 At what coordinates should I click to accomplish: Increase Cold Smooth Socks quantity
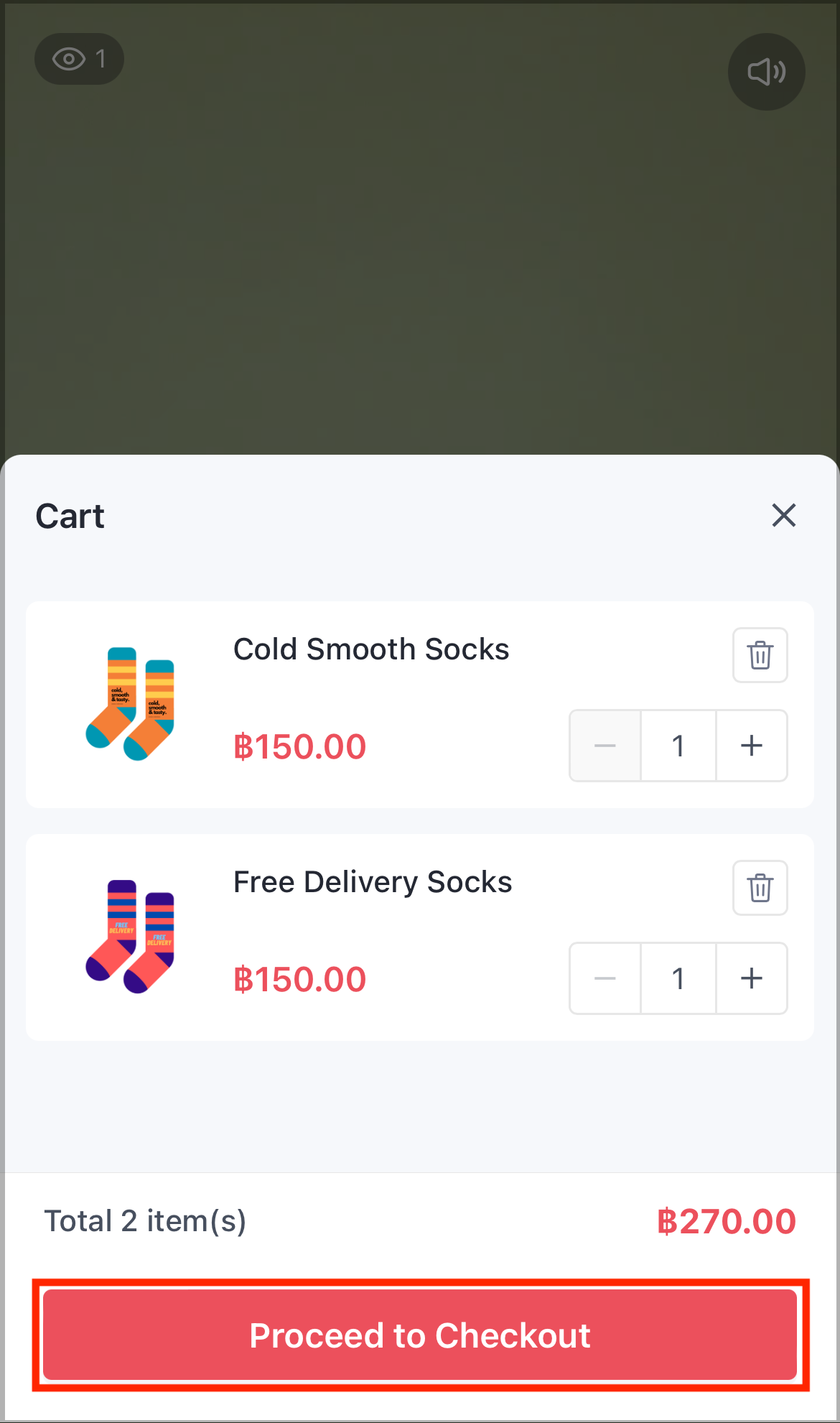(752, 746)
